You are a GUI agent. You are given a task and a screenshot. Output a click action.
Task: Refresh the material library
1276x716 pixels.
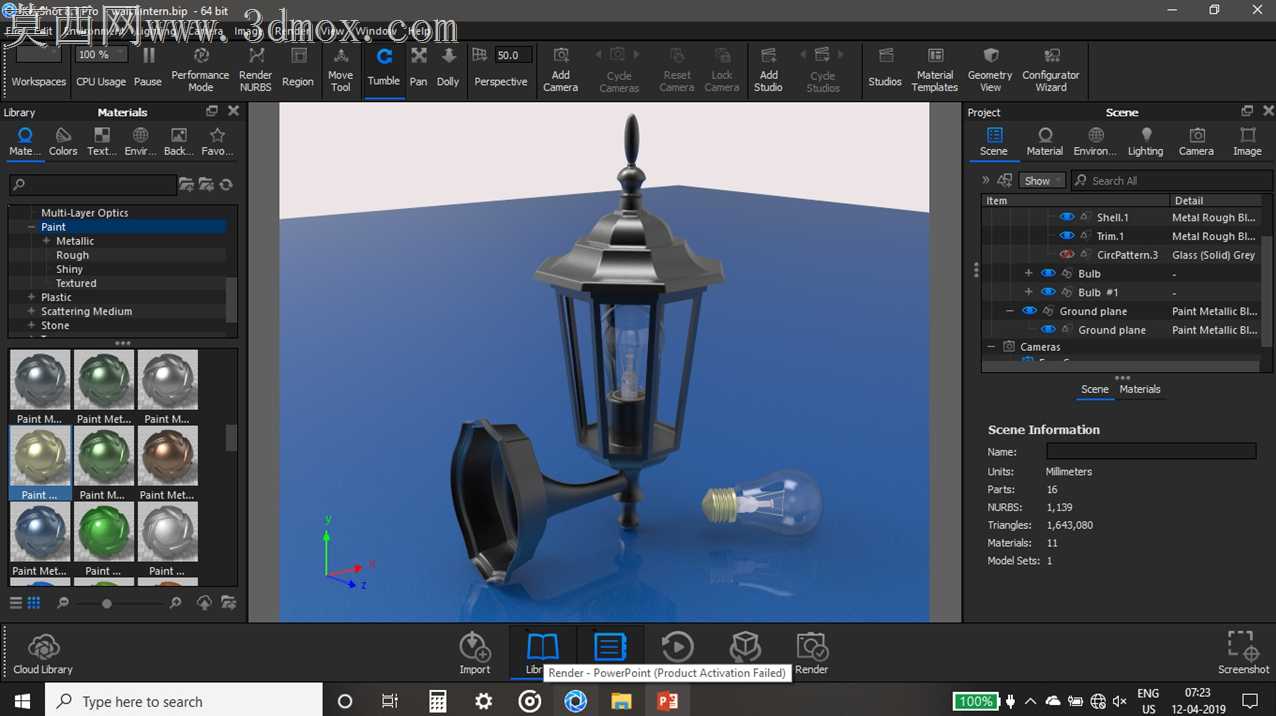tap(227, 184)
